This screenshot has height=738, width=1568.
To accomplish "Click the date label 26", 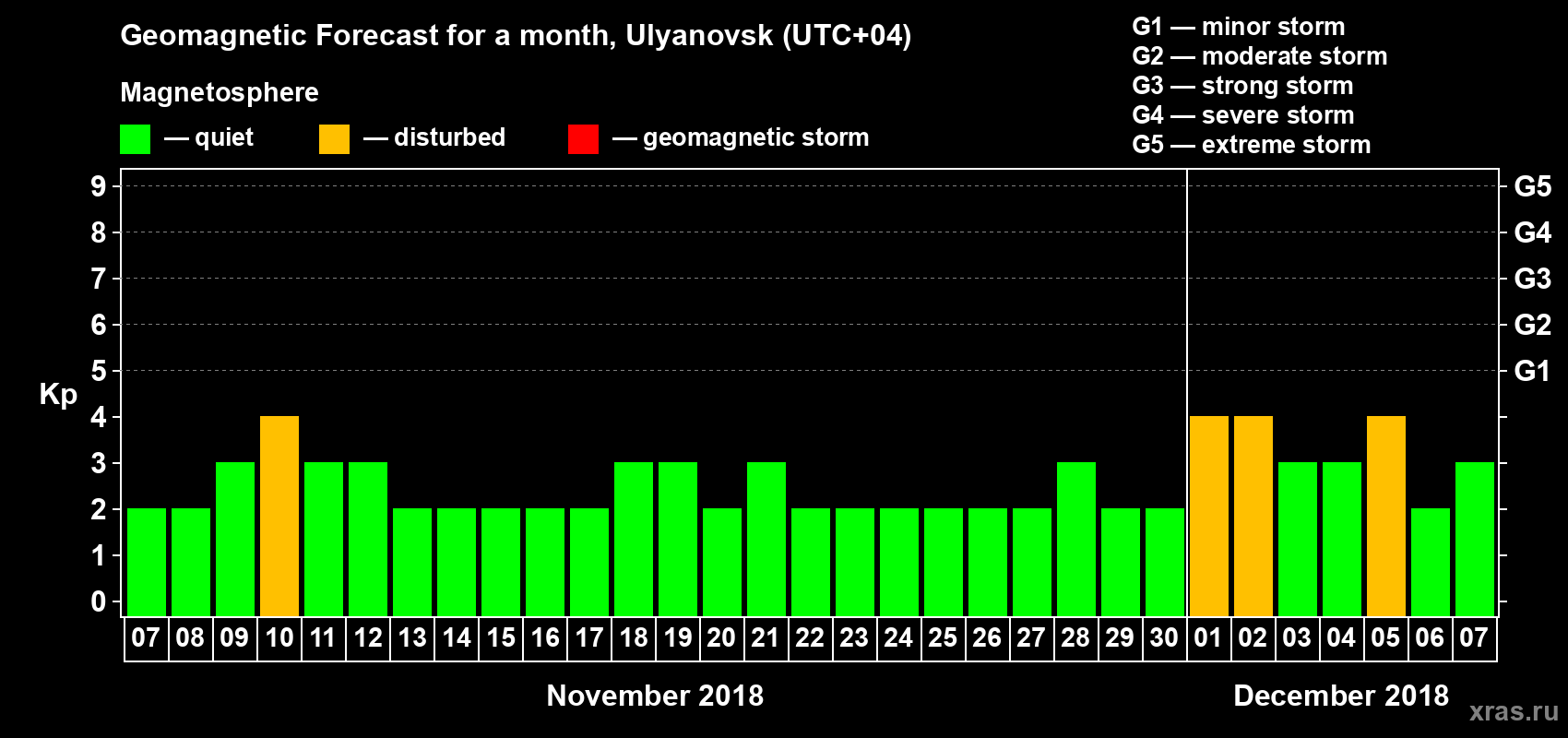I will (987, 637).
